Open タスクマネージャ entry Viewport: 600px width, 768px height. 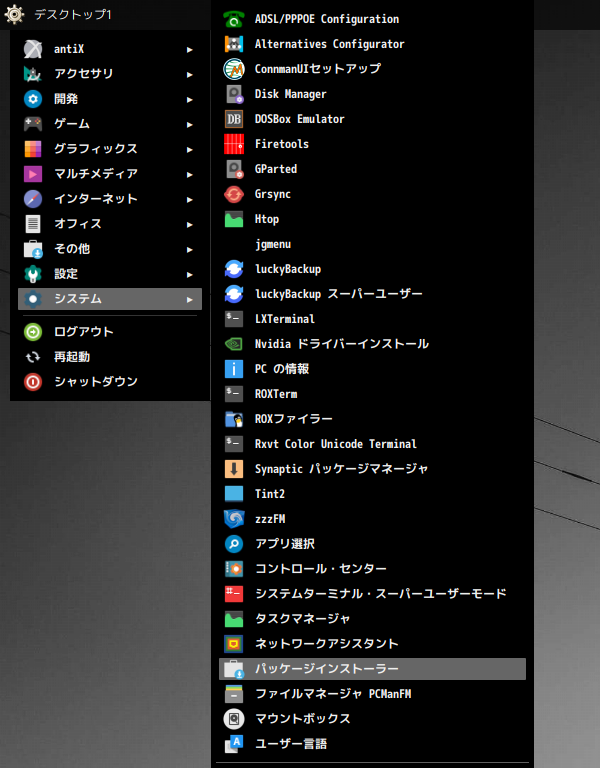(x=372, y=619)
